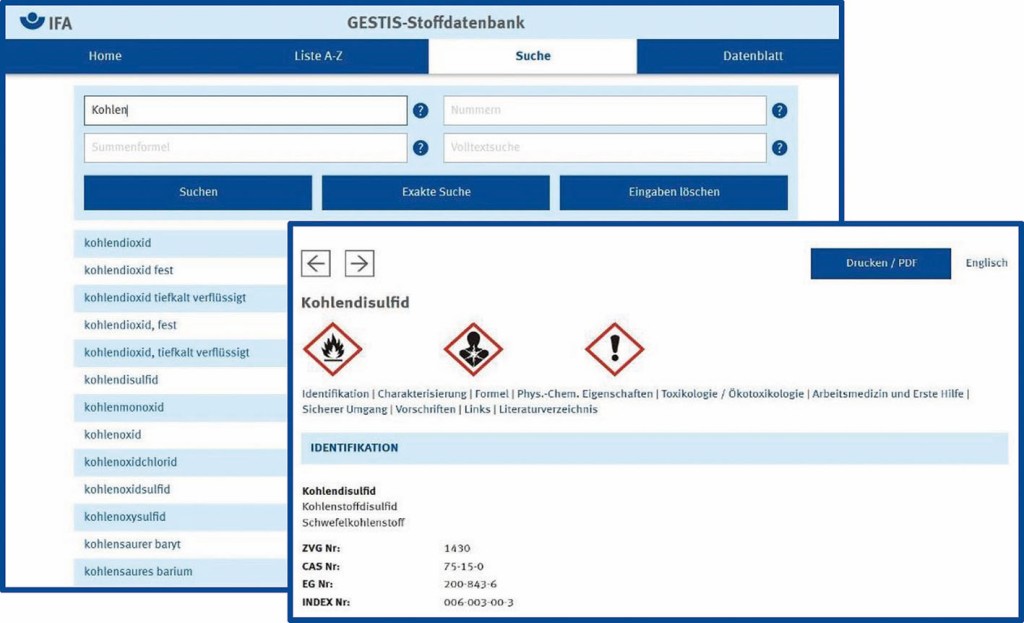Clear inputs with Eingaben löschen
This screenshot has height=623, width=1024.
pos(673,192)
